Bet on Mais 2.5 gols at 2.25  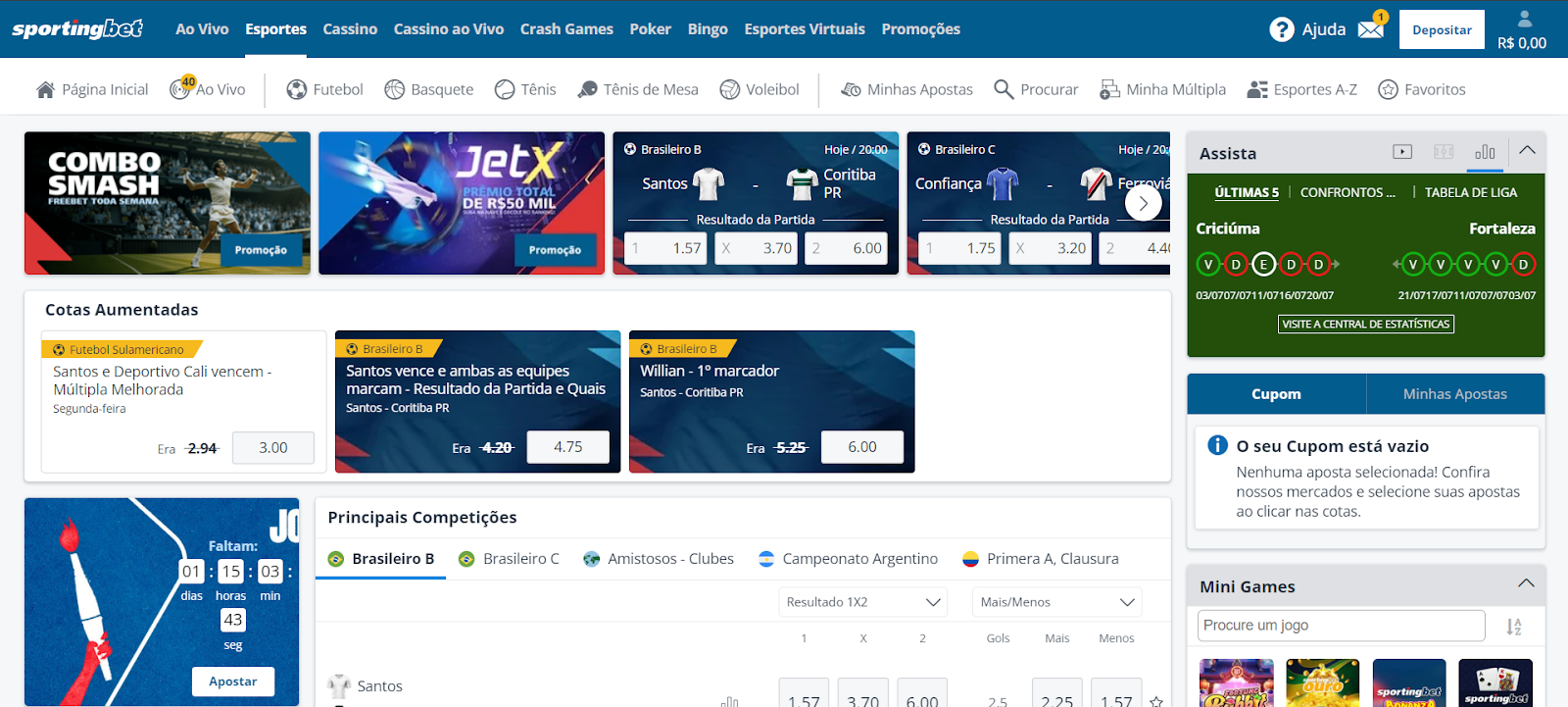click(1057, 694)
